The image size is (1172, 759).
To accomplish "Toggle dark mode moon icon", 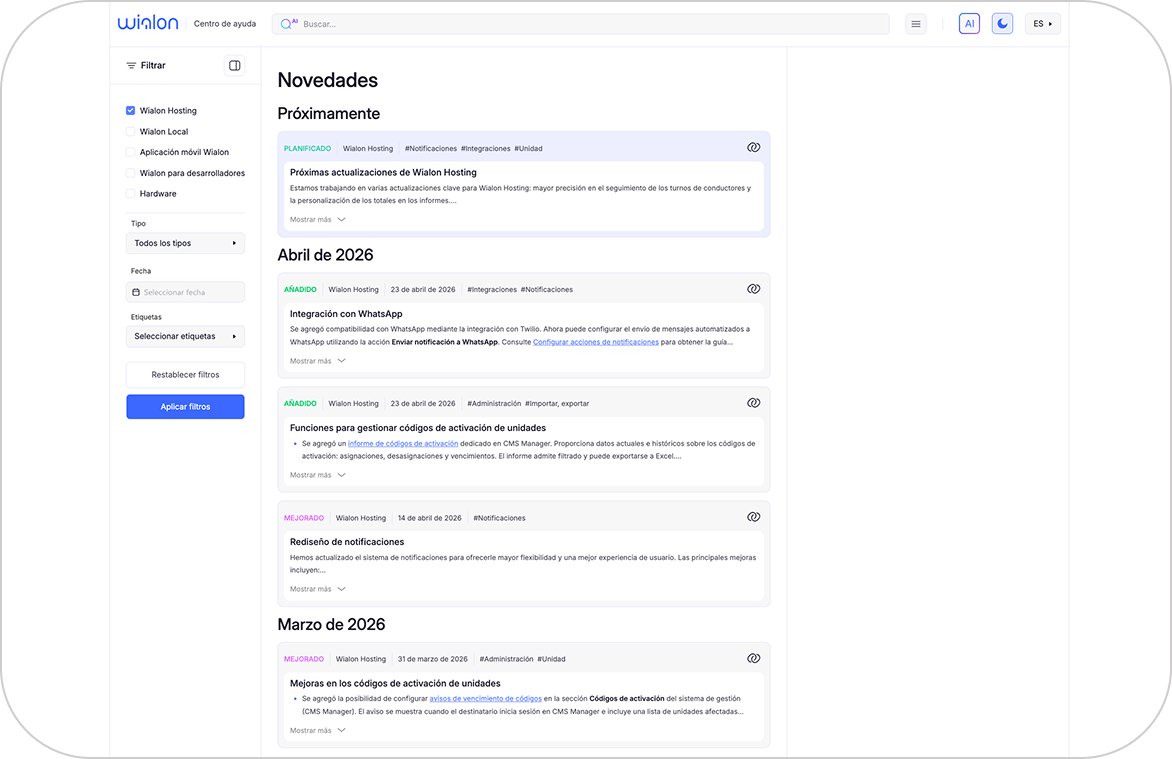I will 1002,24.
